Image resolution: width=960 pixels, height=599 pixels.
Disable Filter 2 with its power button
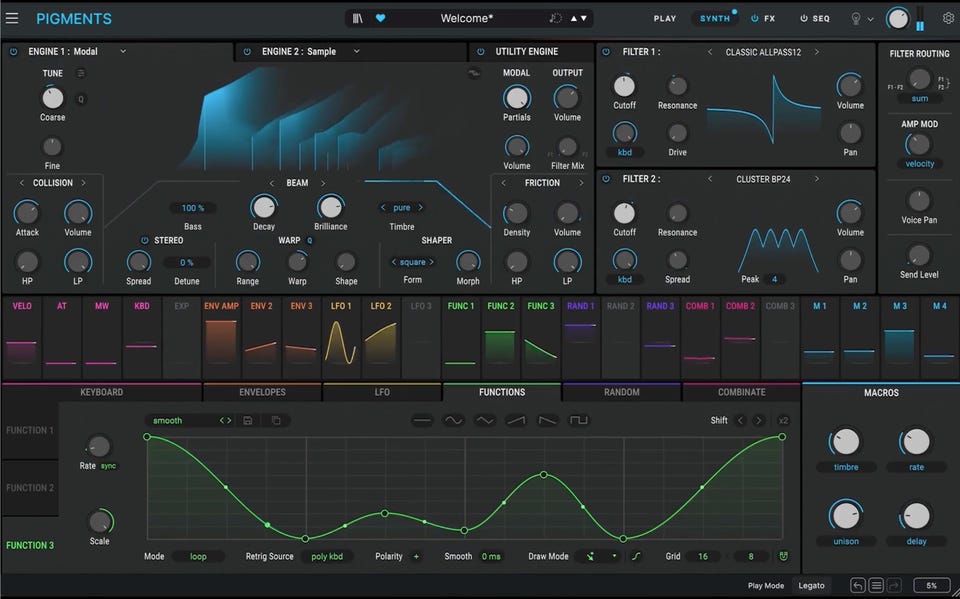pyautogui.click(x=607, y=179)
